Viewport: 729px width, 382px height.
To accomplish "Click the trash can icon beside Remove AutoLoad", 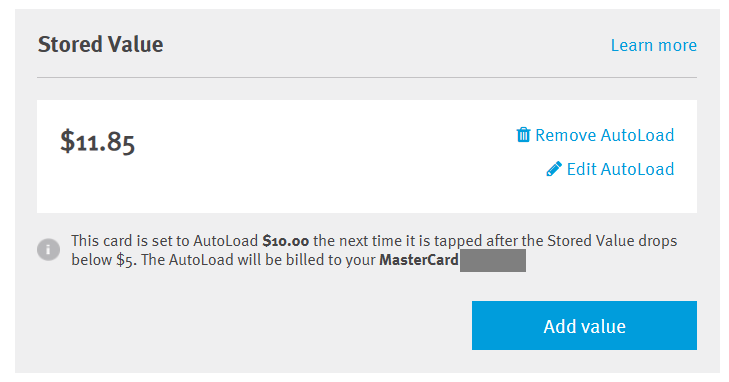I will coord(523,135).
